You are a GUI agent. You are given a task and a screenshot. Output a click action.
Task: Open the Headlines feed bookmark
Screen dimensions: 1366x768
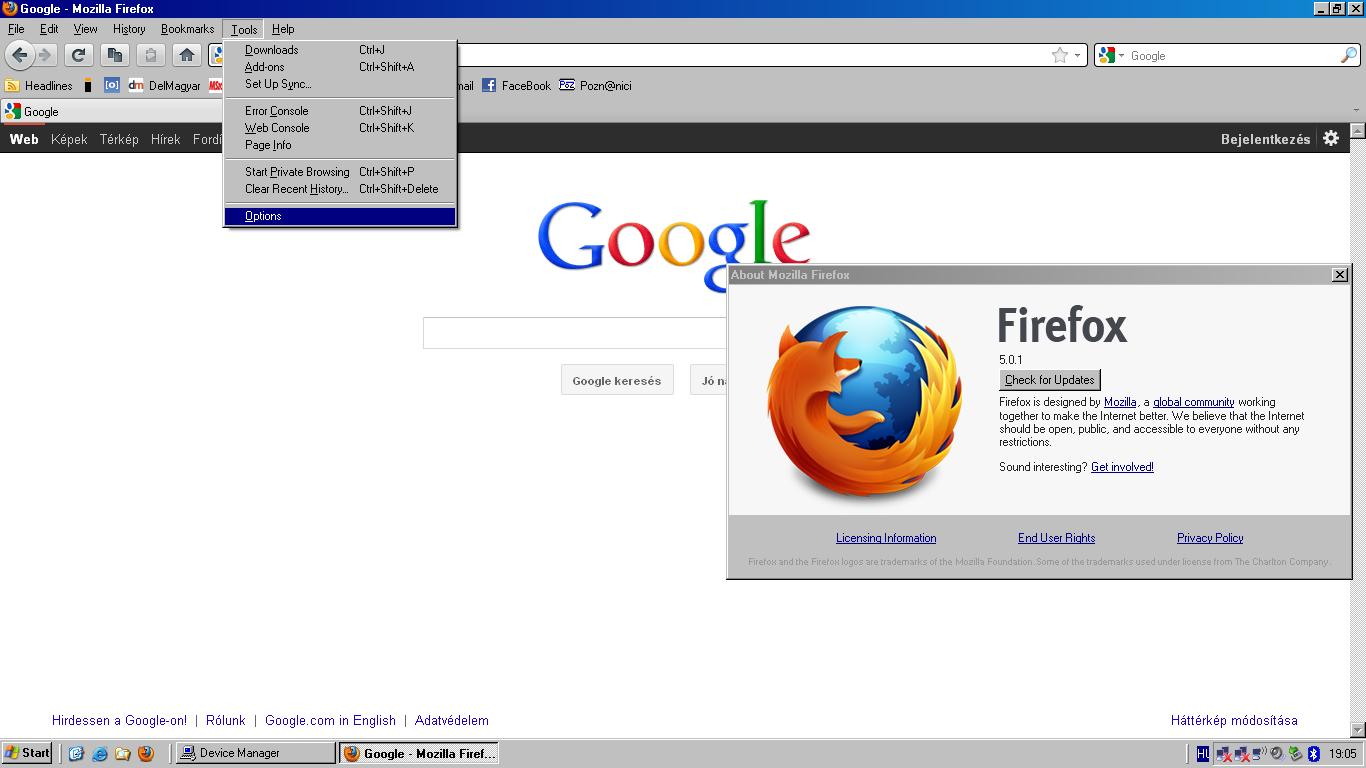tap(39, 86)
